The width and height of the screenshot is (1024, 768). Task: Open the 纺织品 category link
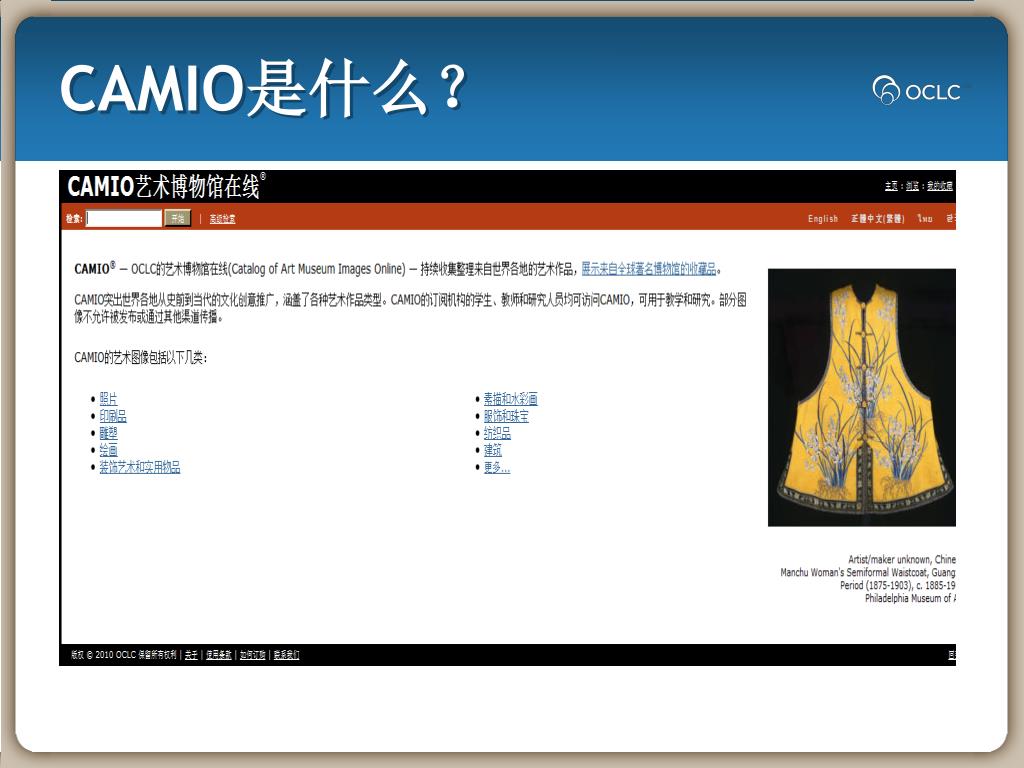point(497,432)
